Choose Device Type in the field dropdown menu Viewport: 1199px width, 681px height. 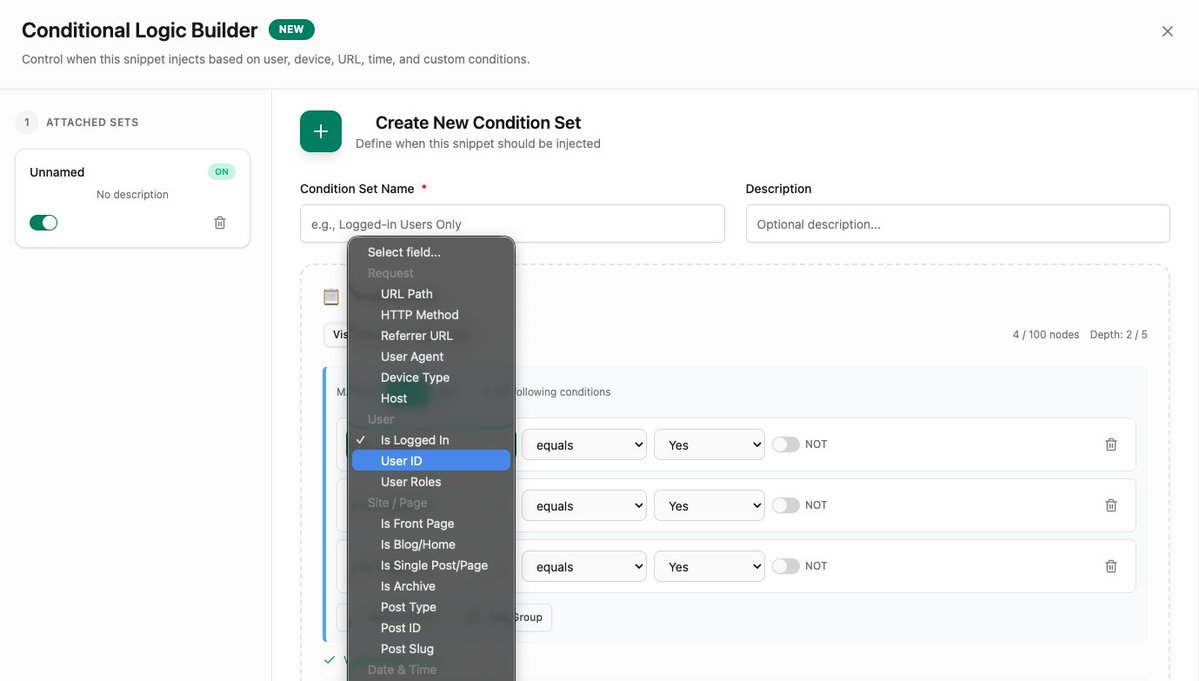(415, 377)
